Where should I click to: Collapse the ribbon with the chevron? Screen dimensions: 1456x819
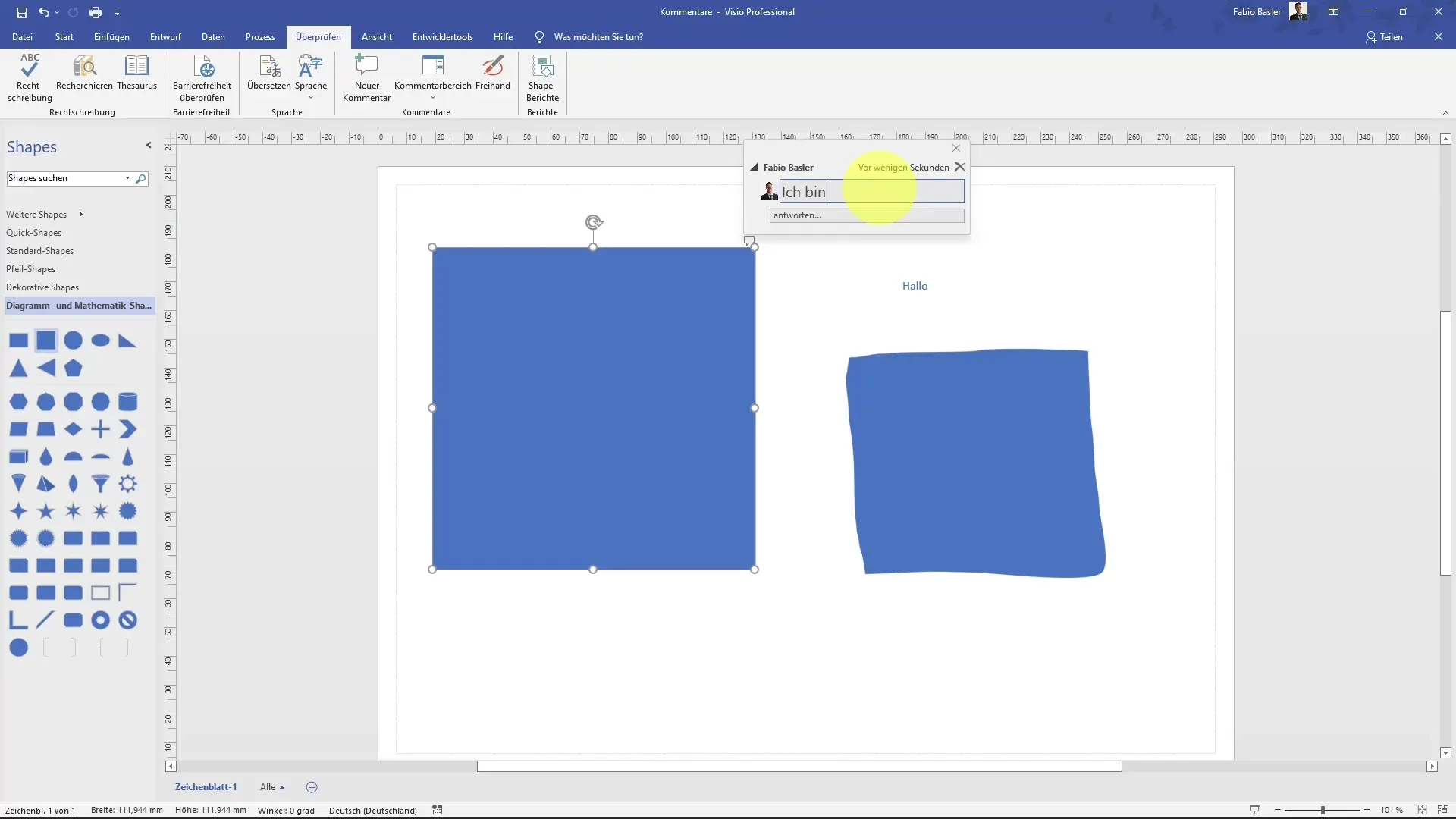[1445, 113]
